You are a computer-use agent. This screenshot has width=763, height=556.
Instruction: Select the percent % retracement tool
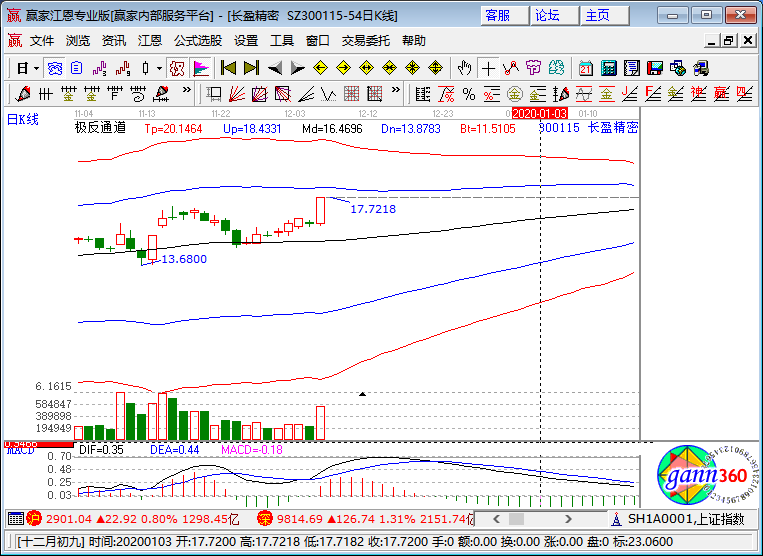point(469,93)
